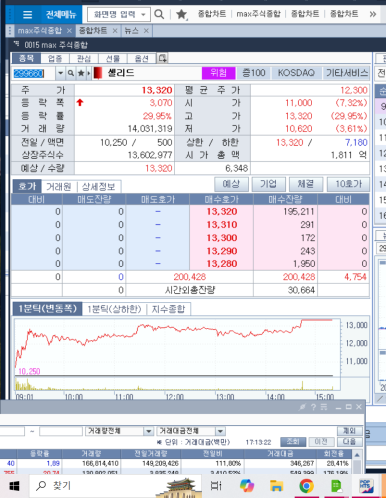Click the star favorites icon in top toolbar
The width and height of the screenshot is (386, 498).
click(x=181, y=14)
